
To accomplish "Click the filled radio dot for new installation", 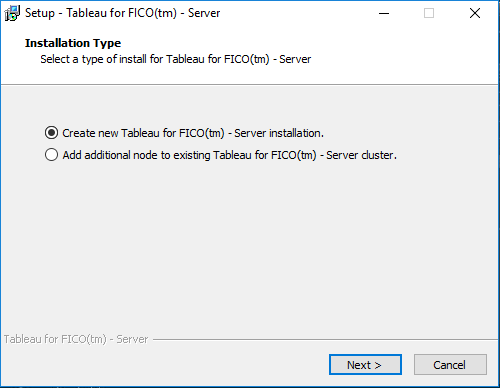I will [51, 133].
